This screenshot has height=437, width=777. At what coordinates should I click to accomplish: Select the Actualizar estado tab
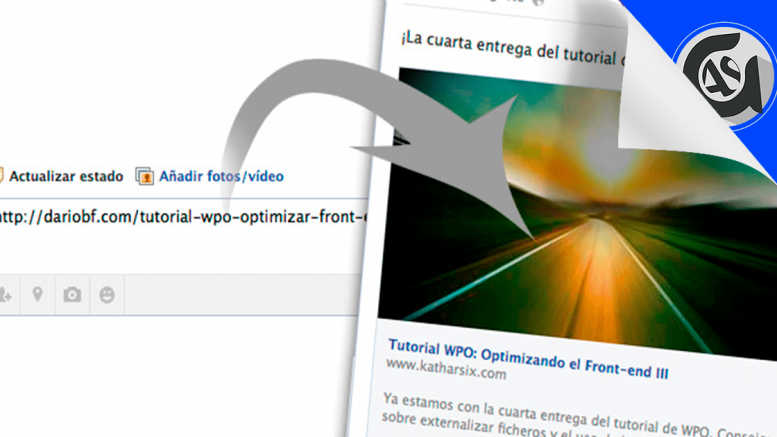point(66,176)
